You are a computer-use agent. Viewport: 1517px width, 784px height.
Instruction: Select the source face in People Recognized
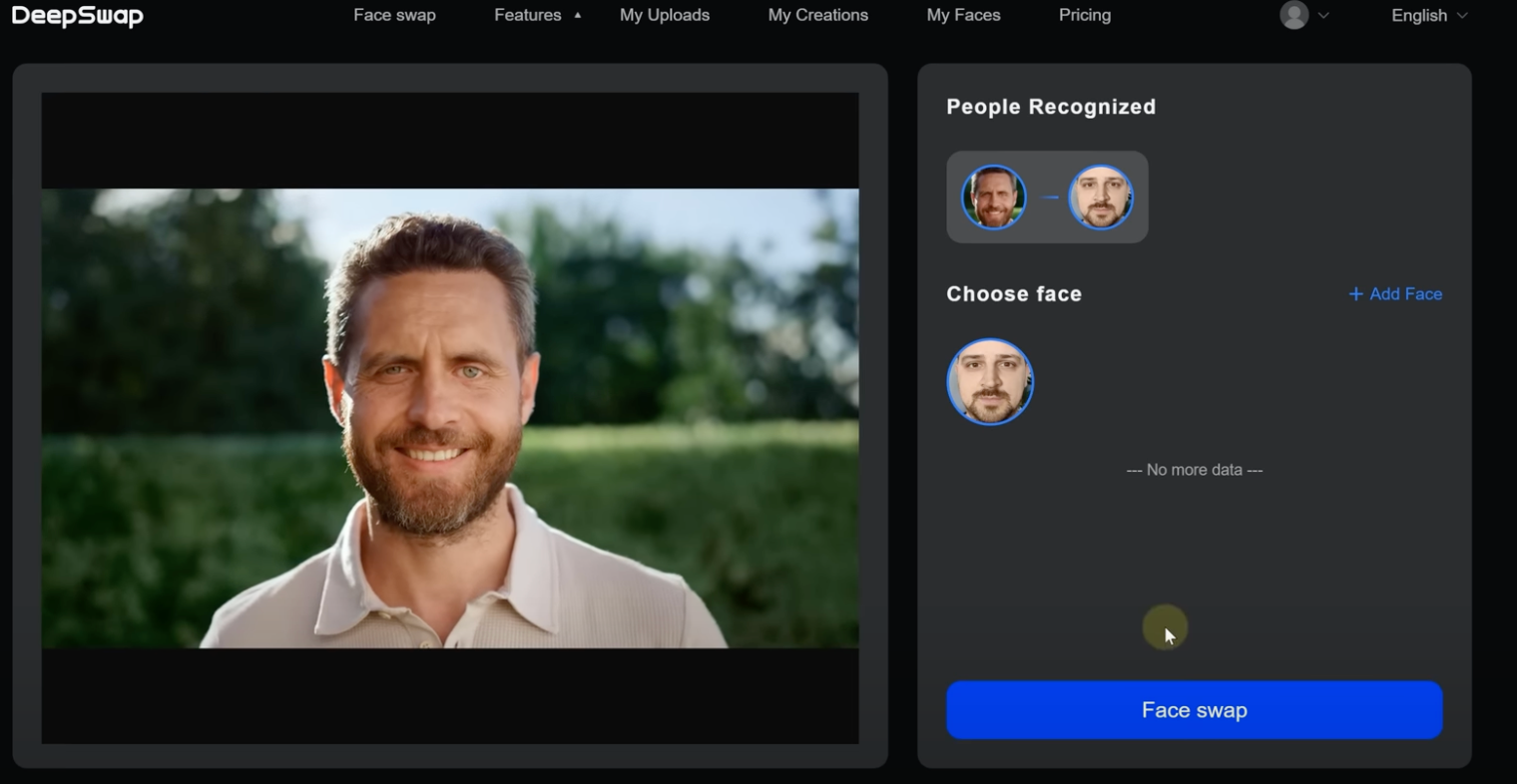(993, 197)
